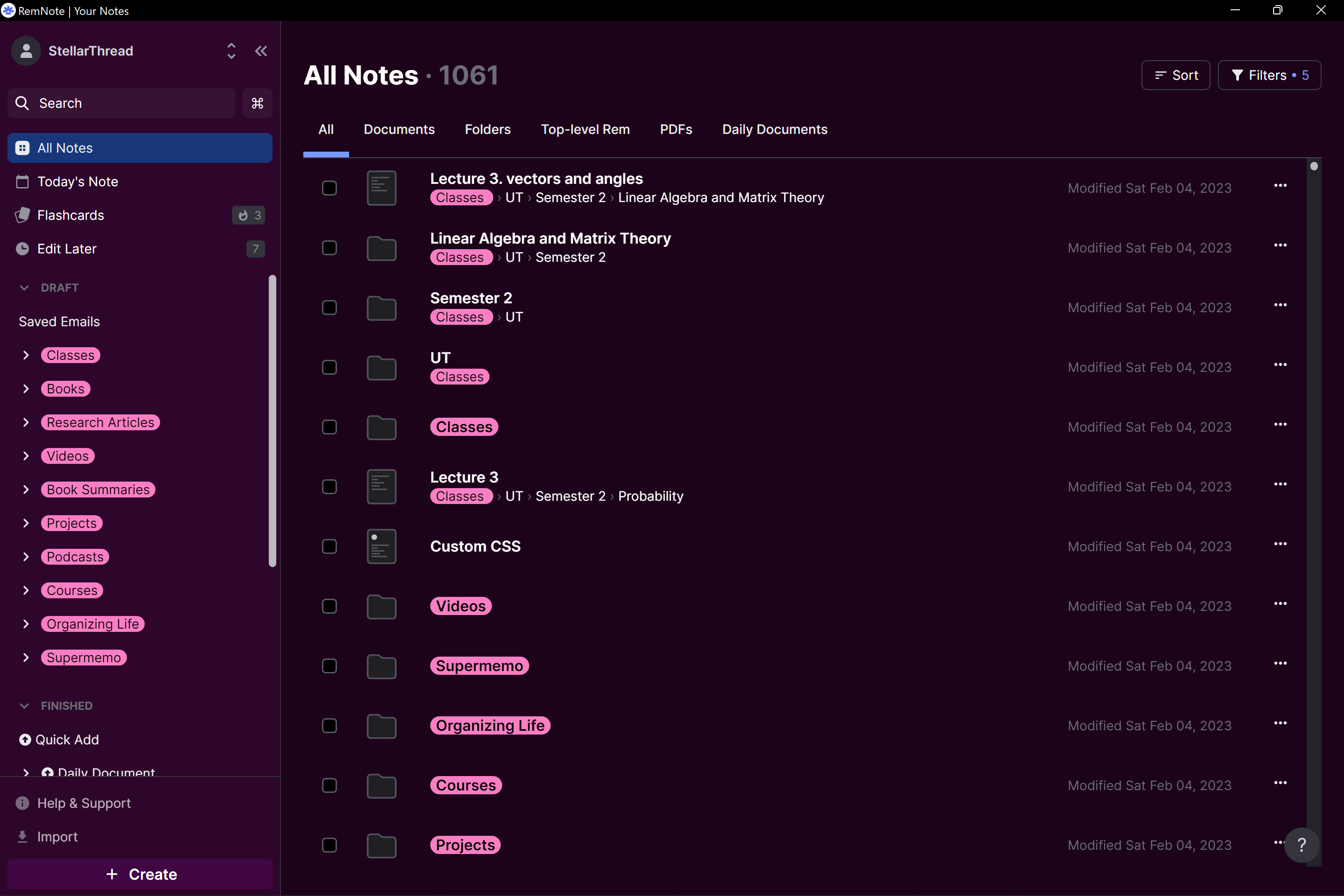Open more options for the UT row
Viewport: 1344px width, 896px height.
(1281, 364)
